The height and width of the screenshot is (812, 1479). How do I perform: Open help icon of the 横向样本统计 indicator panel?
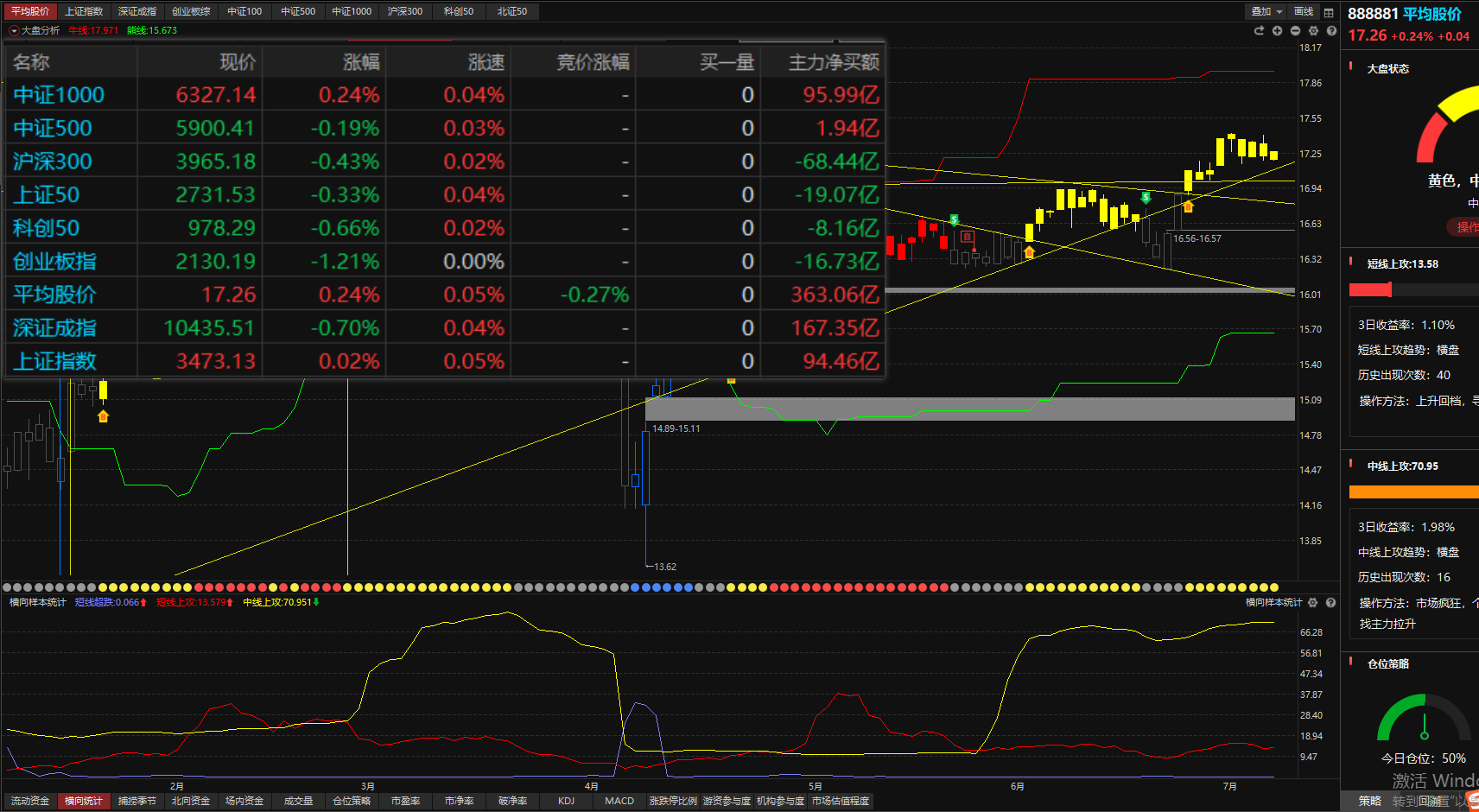click(x=1331, y=602)
